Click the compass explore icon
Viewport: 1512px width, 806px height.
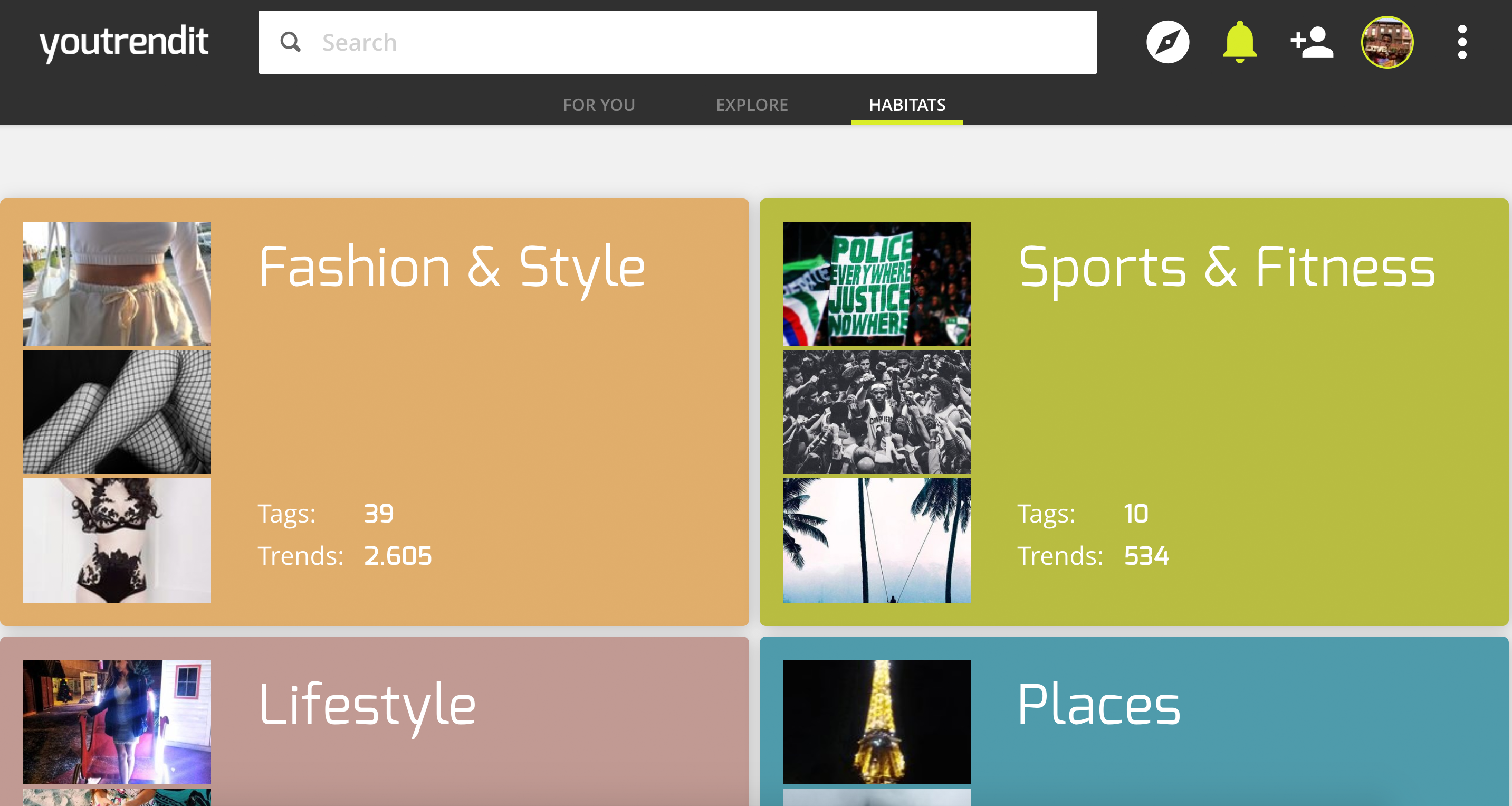[x=1168, y=42]
